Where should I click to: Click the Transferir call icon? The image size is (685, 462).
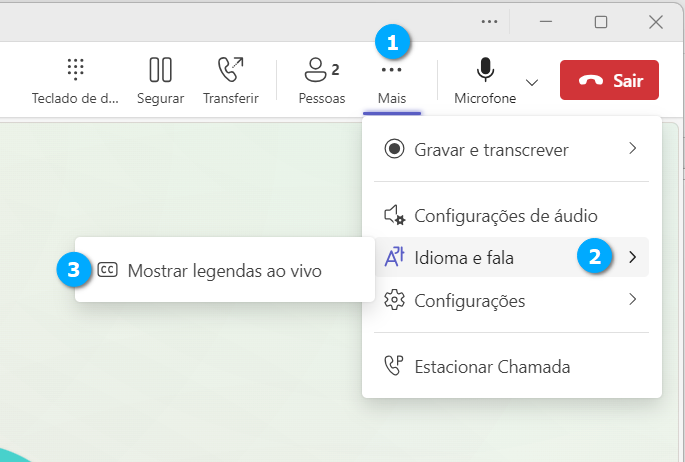tap(230, 70)
